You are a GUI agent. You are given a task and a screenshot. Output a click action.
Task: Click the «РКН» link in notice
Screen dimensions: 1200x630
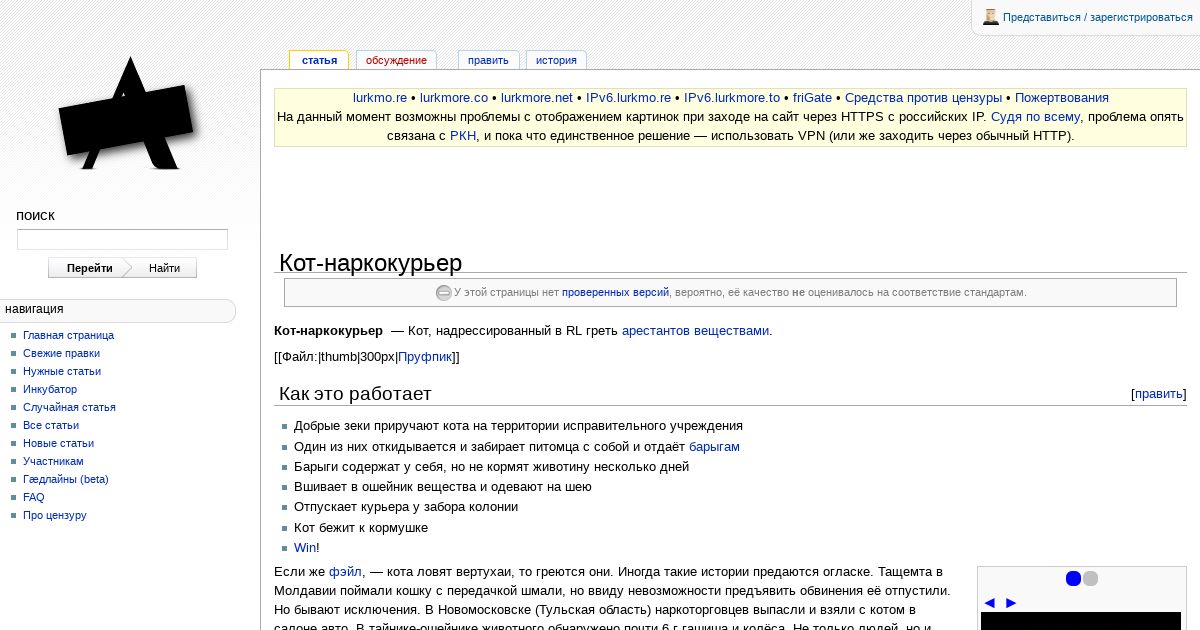pos(463,136)
